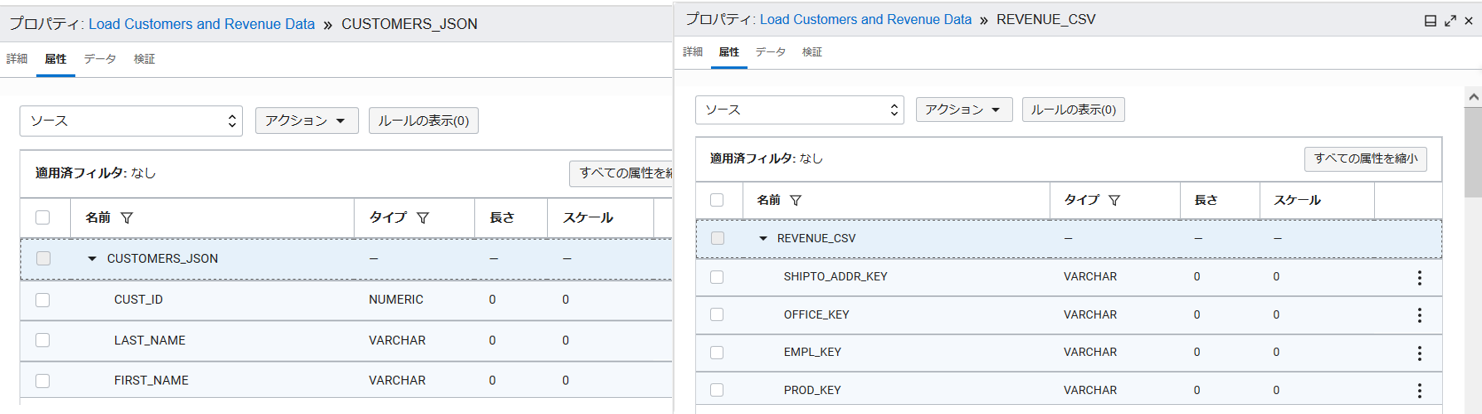Click filter icon beside right panel タイプ header
The width and height of the screenshot is (1482, 414).
pyautogui.click(x=1114, y=200)
